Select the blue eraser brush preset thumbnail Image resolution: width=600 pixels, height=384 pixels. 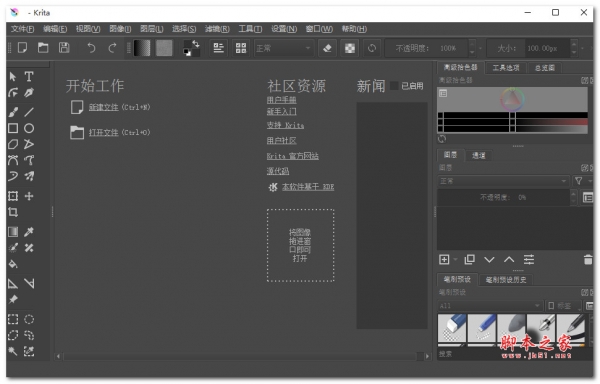pos(452,328)
